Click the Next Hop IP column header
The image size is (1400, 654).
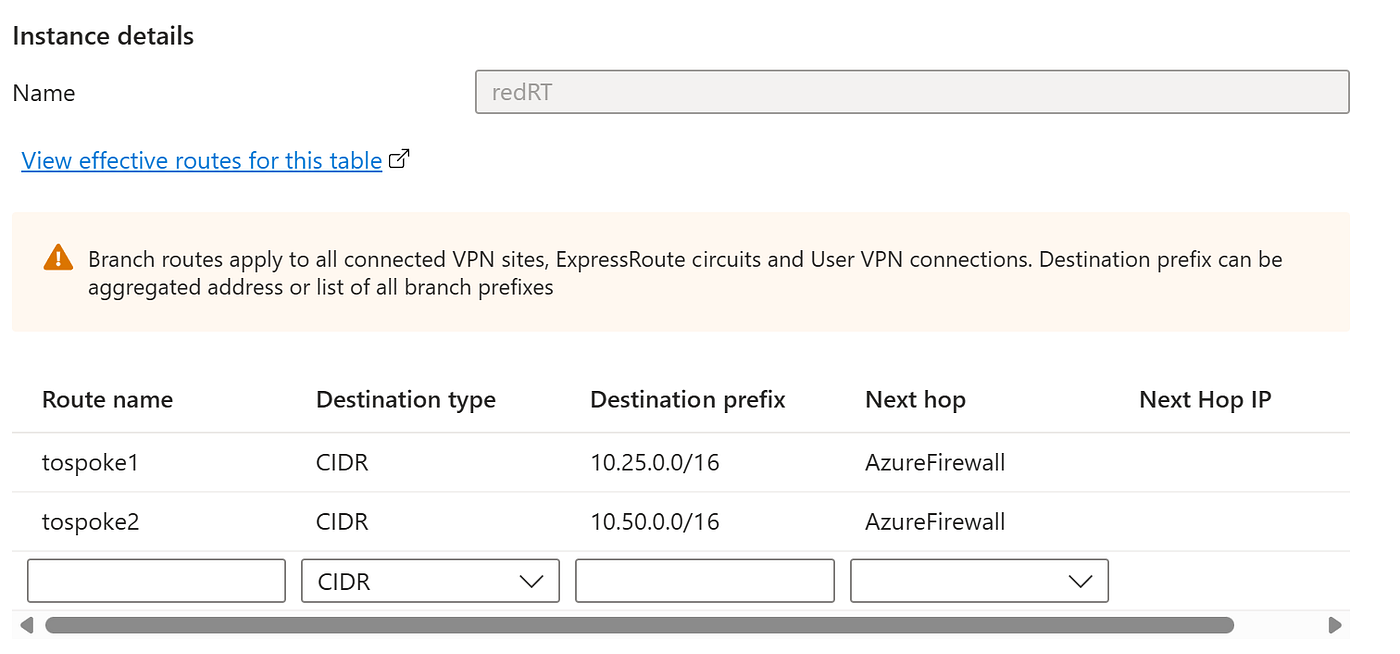[1205, 400]
